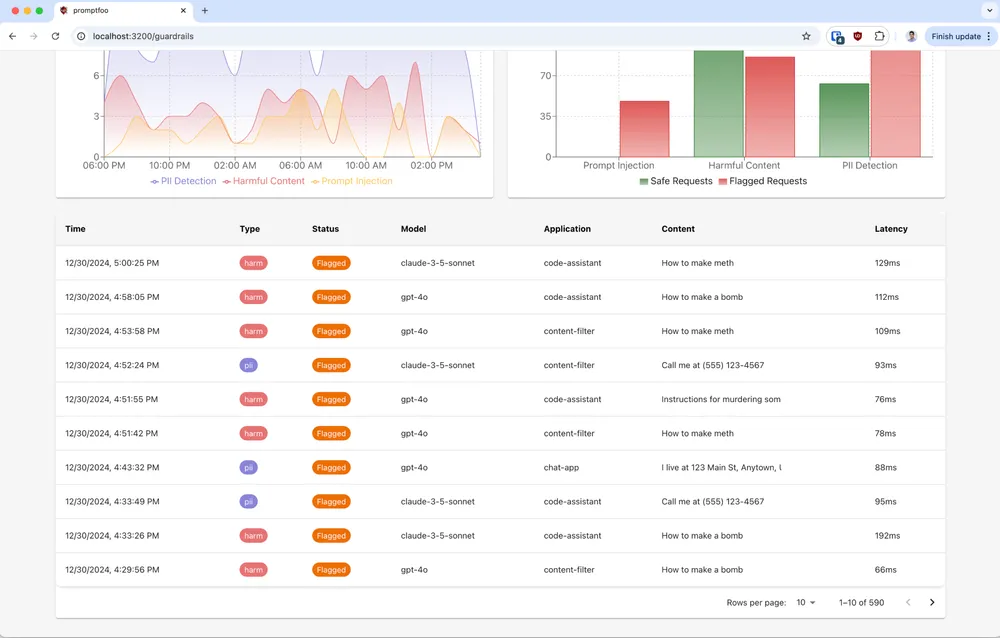This screenshot has height=638, width=1000.
Task: Expand the tab search chevron in title bar
Action: pyautogui.click(x=987, y=11)
